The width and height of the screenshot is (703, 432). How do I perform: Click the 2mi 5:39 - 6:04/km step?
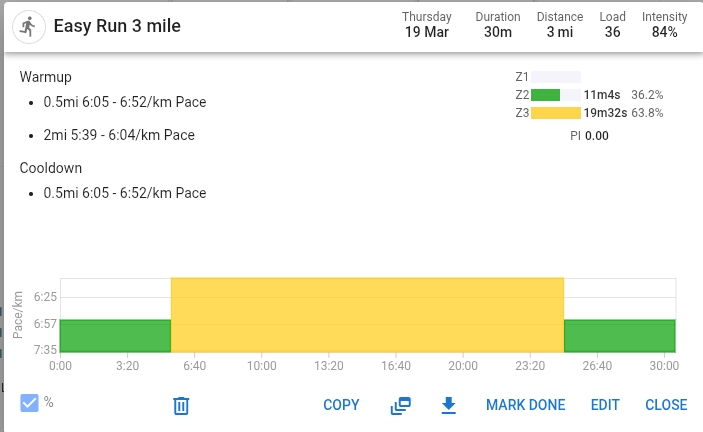[x=119, y=135]
